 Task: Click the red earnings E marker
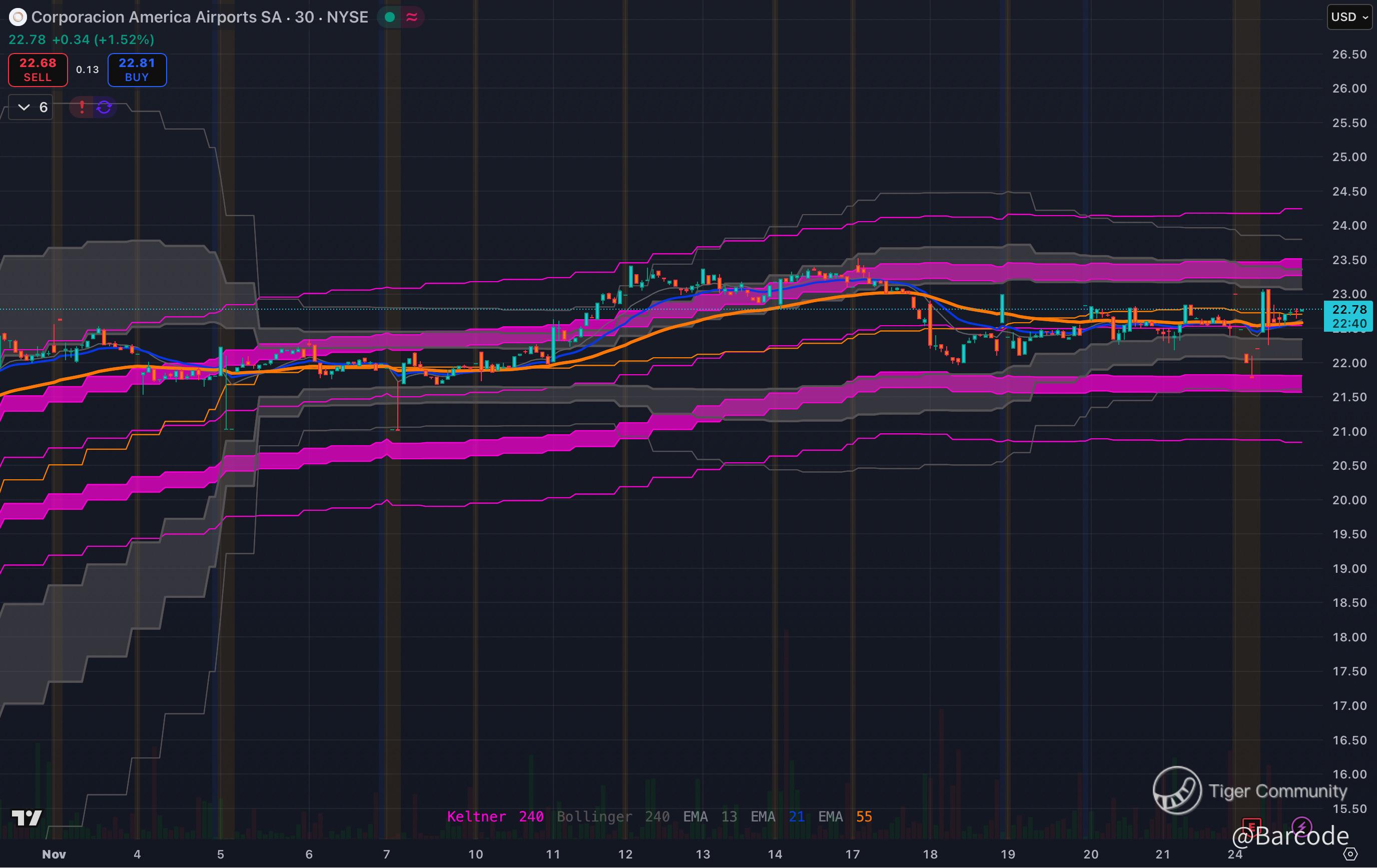coord(1252,827)
